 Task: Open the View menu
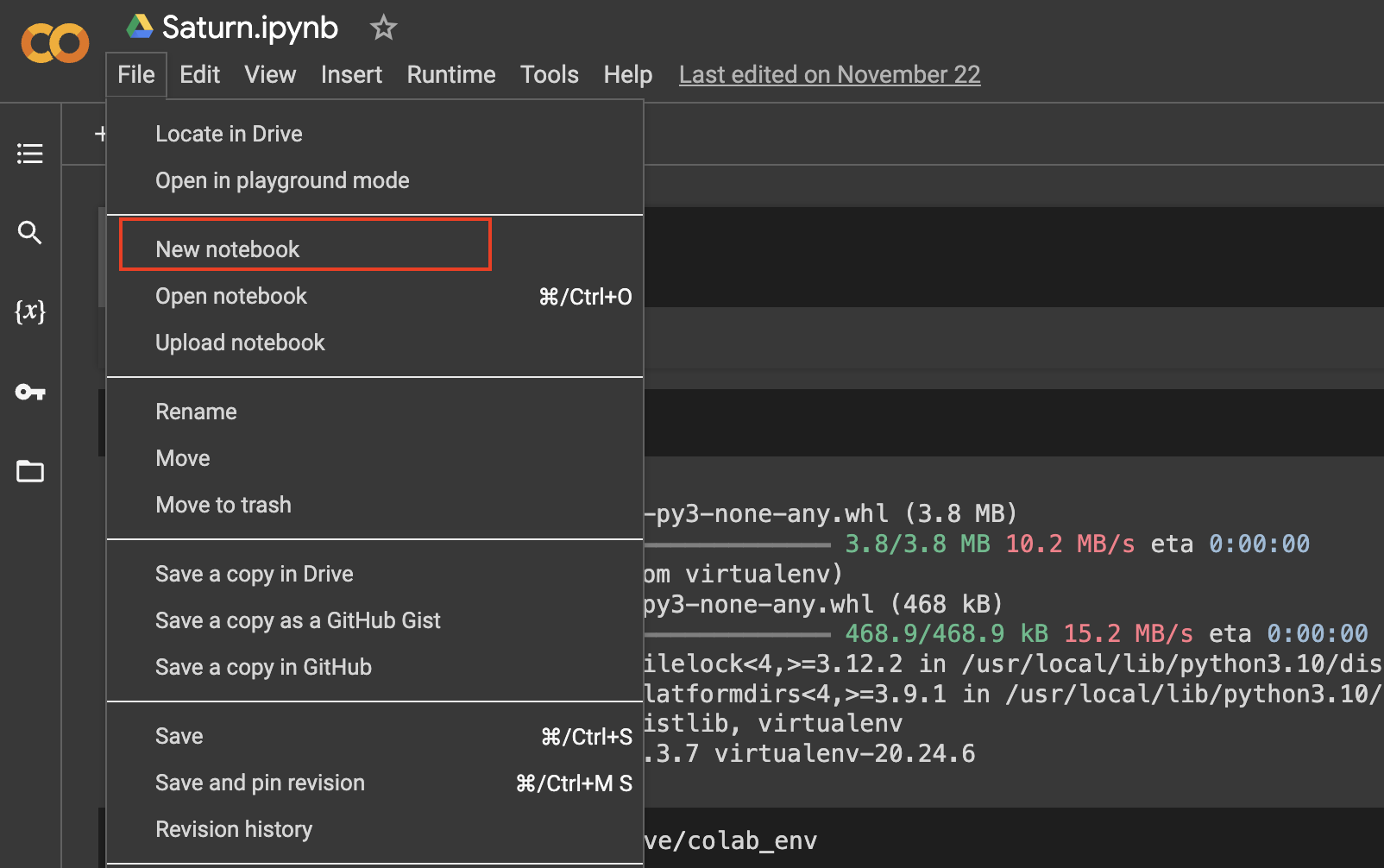[x=270, y=75]
